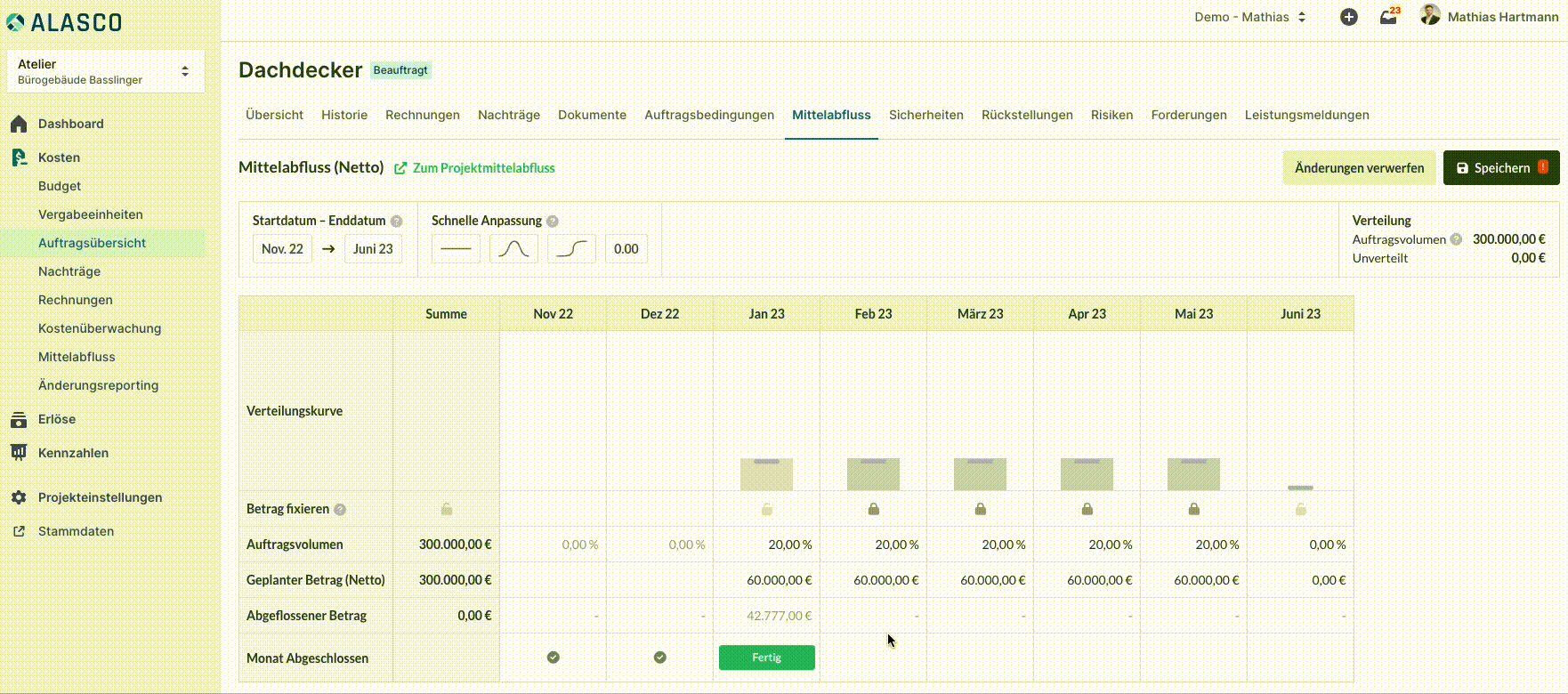The image size is (1568, 694).
Task: Open Änderungsreporting in the sidebar
Action: [98, 385]
